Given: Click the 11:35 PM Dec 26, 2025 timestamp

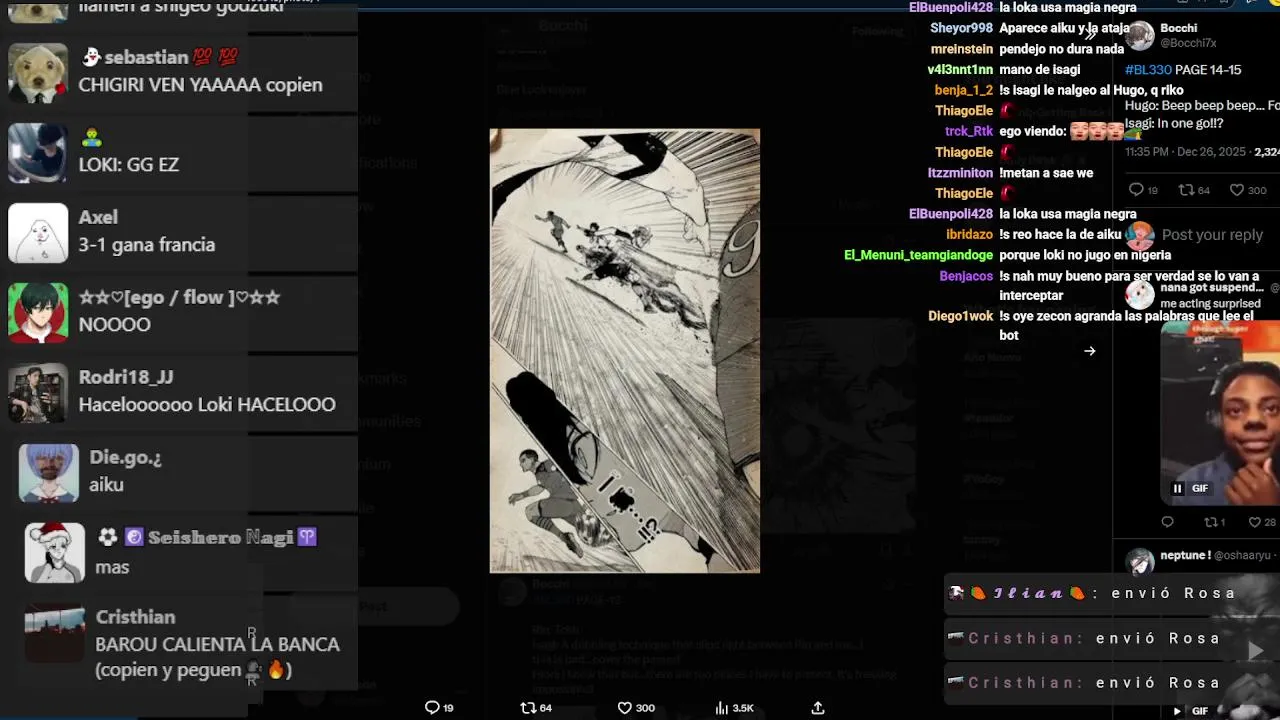Looking at the screenshot, I should click(x=1187, y=152).
